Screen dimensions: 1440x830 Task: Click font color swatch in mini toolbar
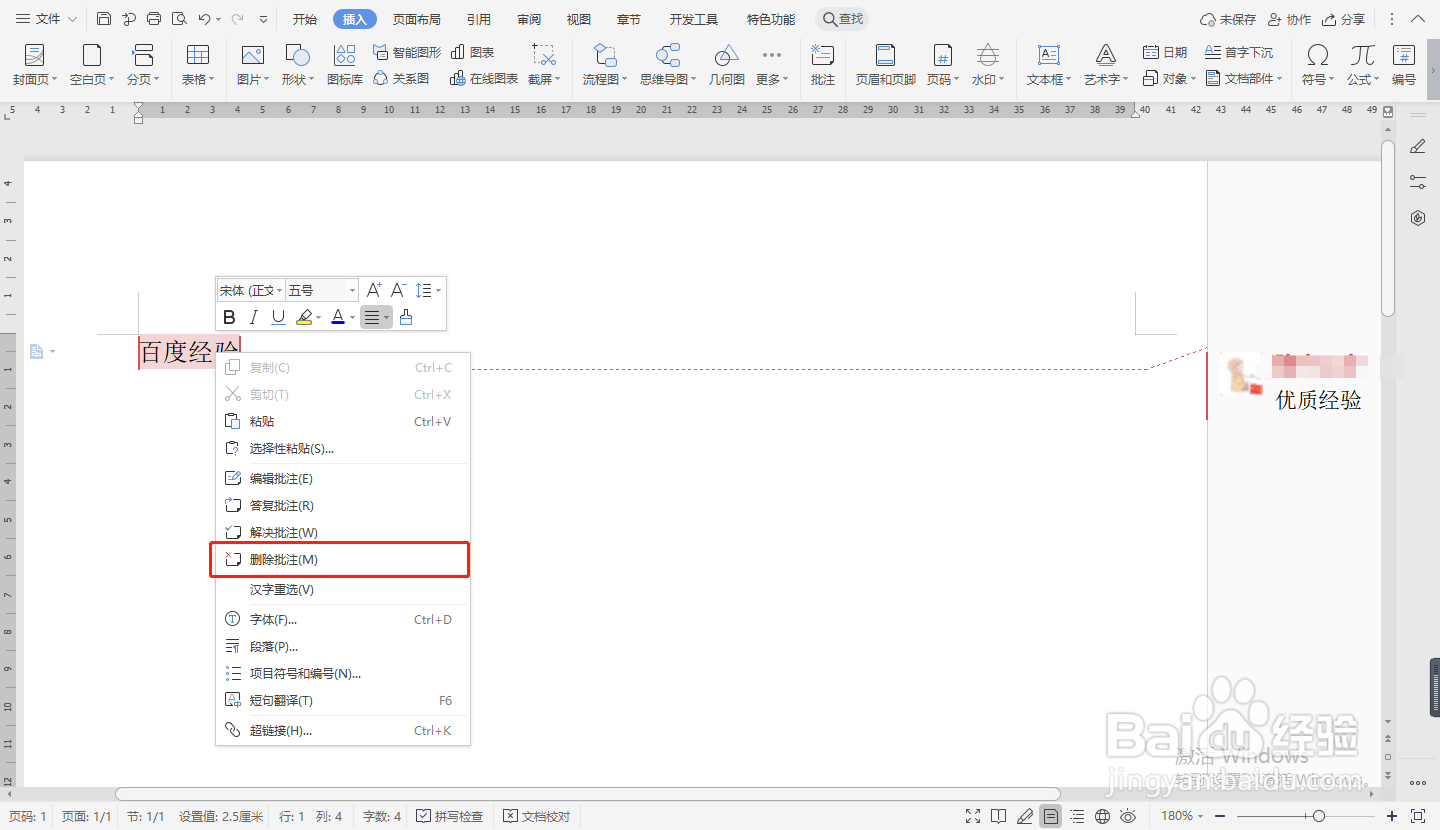tap(338, 317)
